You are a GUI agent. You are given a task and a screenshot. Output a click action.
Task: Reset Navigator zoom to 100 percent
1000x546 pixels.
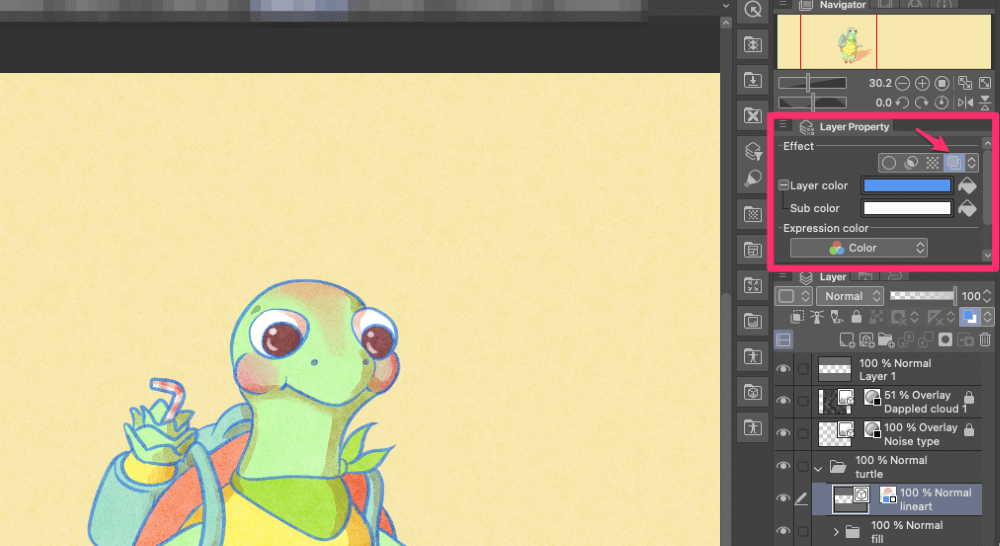pyautogui.click(x=941, y=84)
